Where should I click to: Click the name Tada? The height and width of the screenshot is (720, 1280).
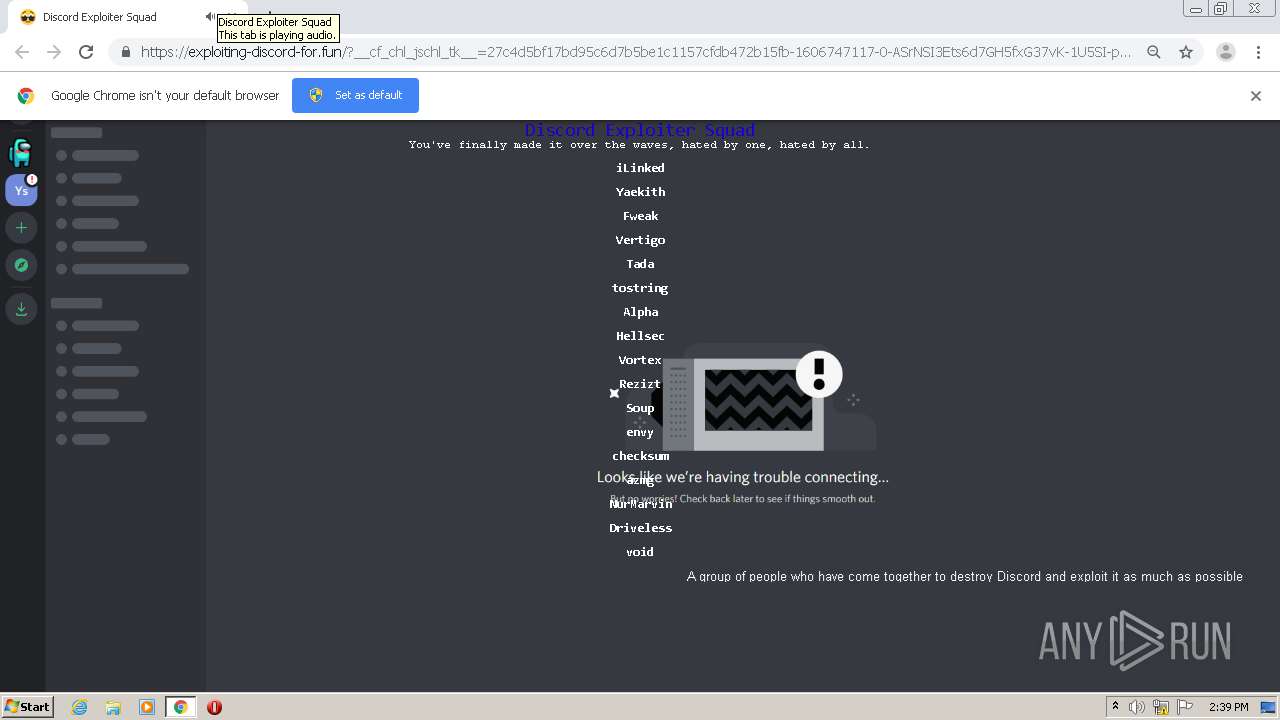(640, 264)
